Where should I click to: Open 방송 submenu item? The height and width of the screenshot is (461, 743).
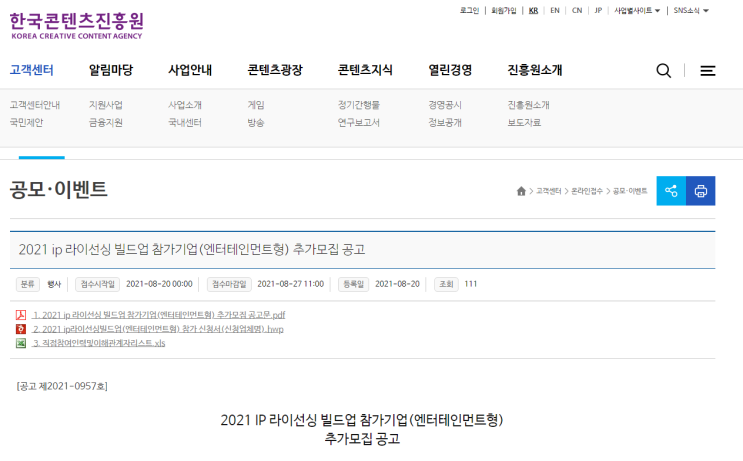(256, 122)
